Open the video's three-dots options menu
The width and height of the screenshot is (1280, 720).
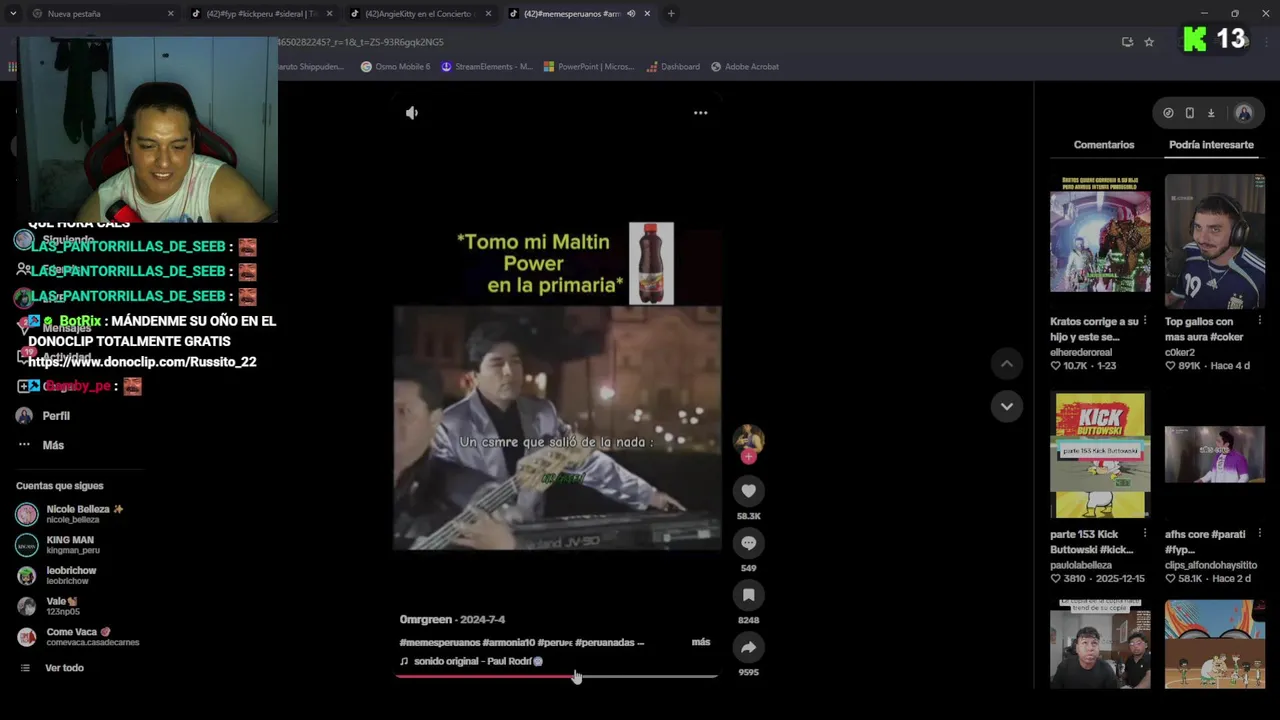[701, 113]
